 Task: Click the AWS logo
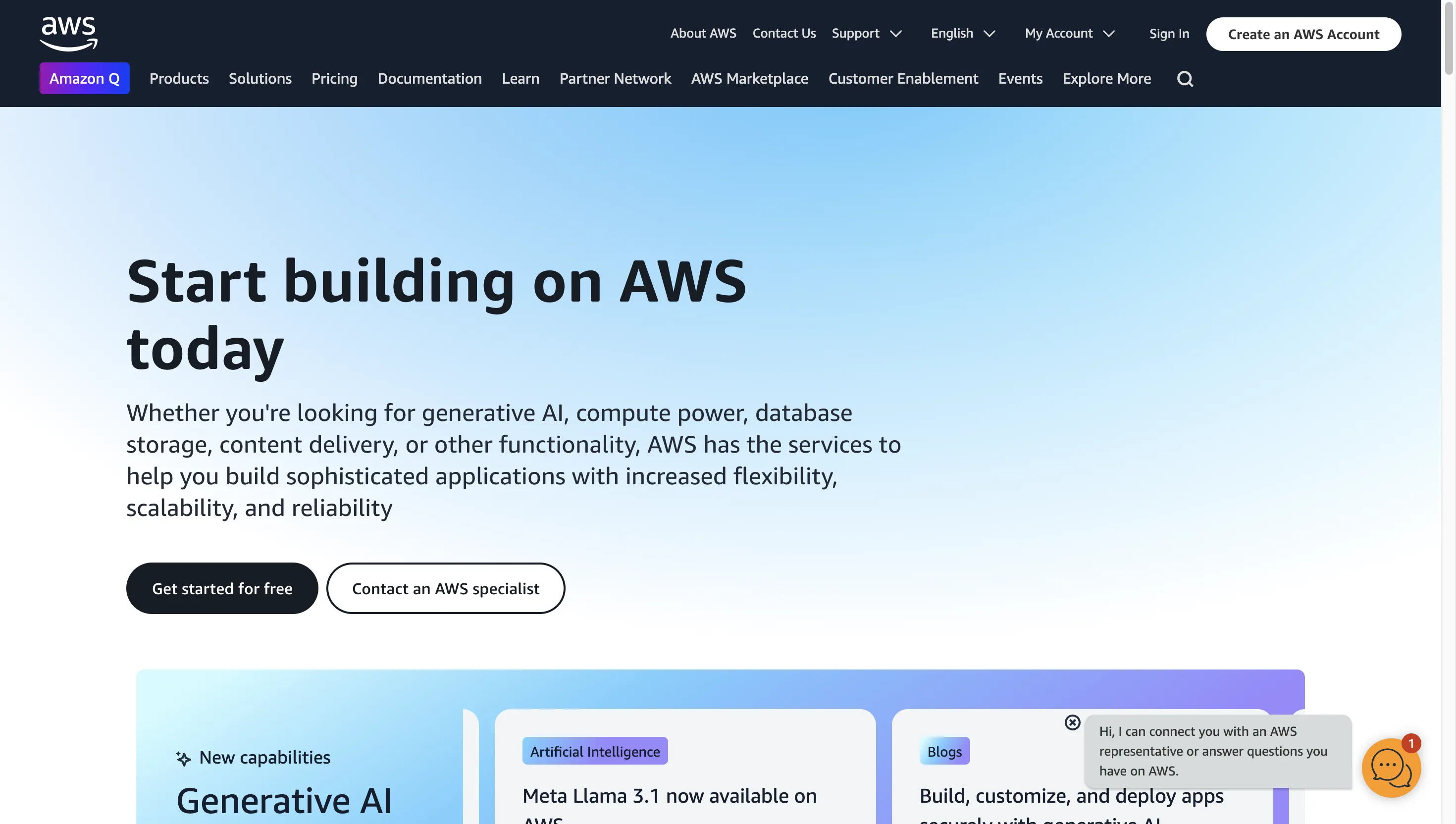pos(67,32)
